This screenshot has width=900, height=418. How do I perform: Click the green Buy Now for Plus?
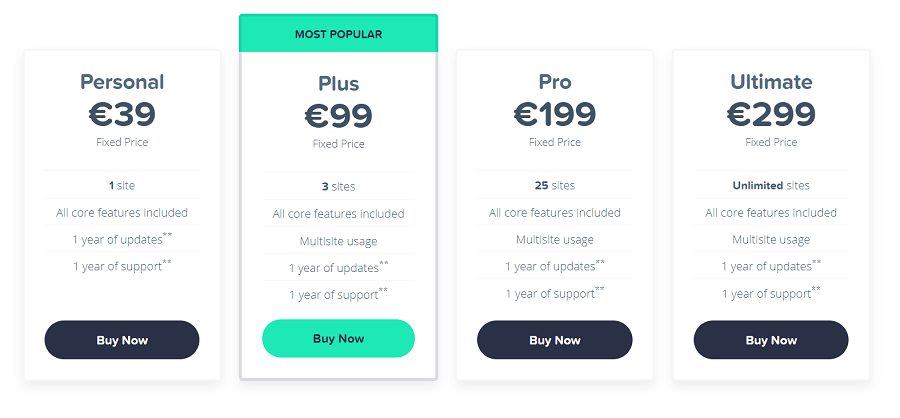[338, 338]
